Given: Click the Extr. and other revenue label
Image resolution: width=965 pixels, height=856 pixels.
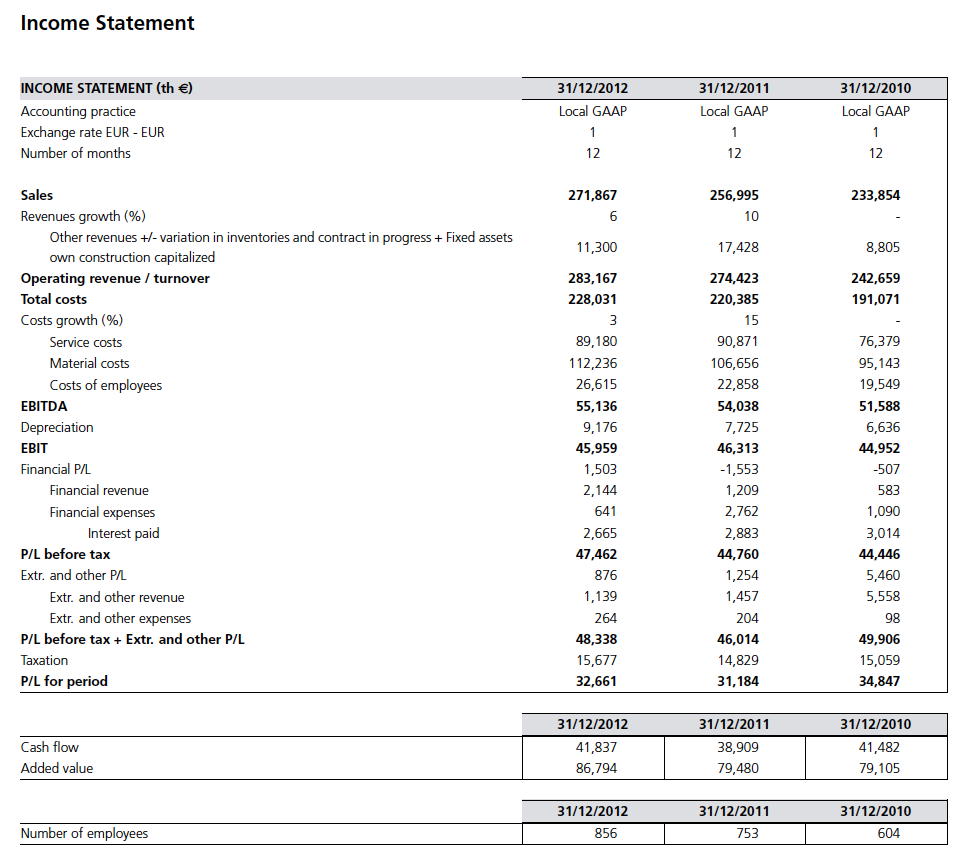Looking at the screenshot, I should (x=117, y=598).
